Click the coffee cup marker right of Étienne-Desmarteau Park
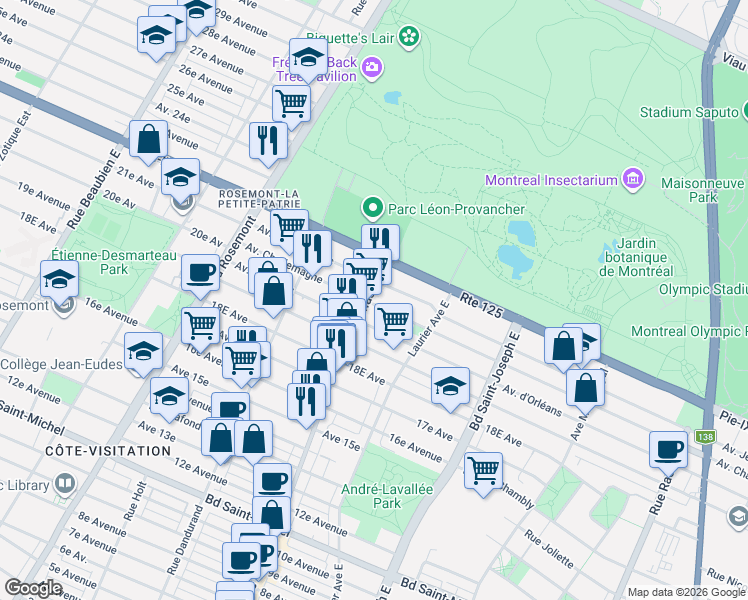This screenshot has height=600, width=748. (x=200, y=274)
